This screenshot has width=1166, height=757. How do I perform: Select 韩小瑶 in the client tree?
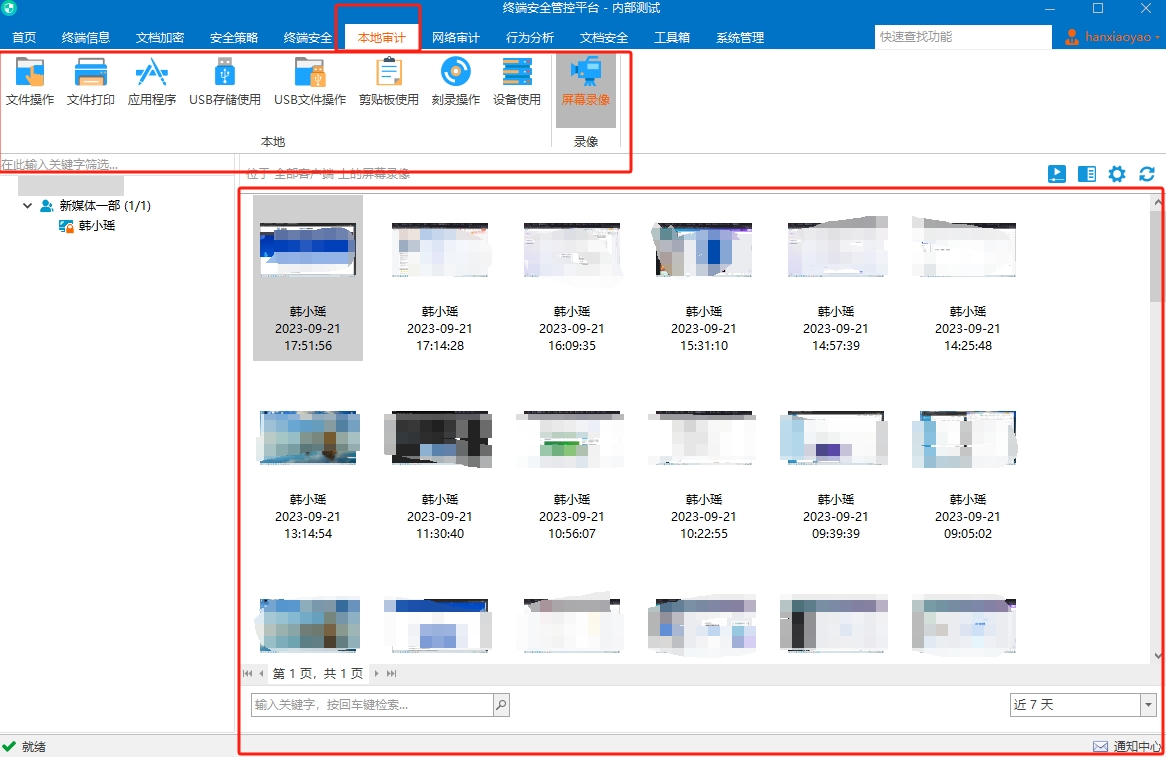pyautogui.click(x=97, y=225)
